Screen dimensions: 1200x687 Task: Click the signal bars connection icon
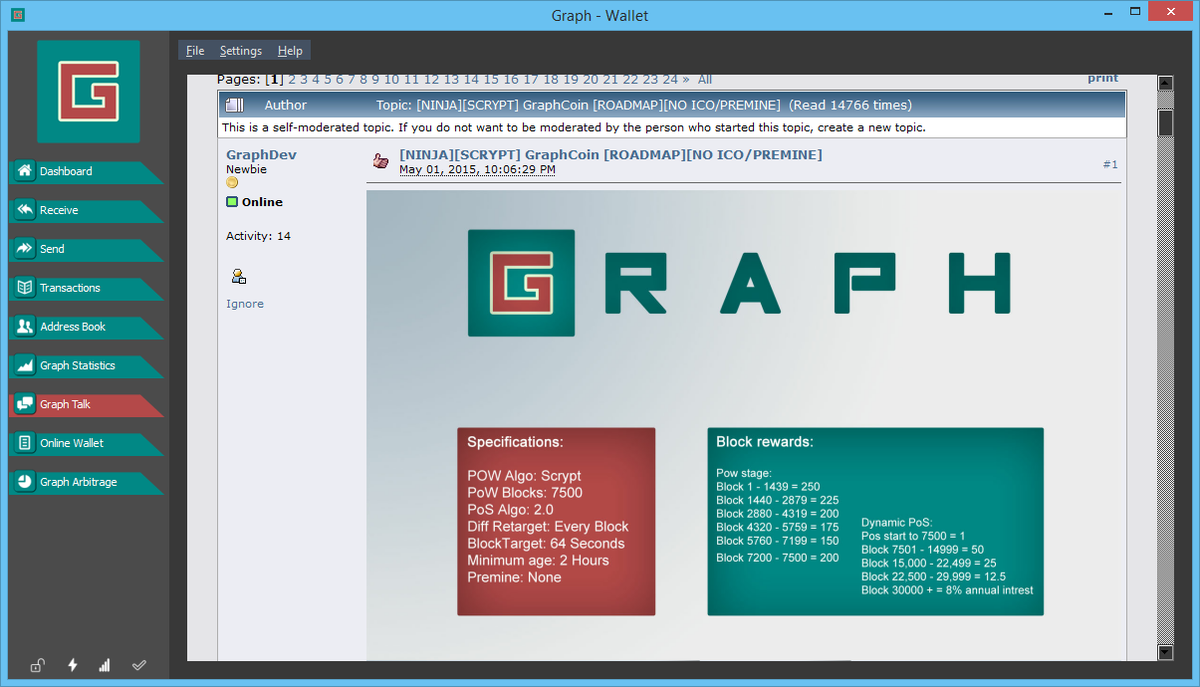pyautogui.click(x=104, y=665)
